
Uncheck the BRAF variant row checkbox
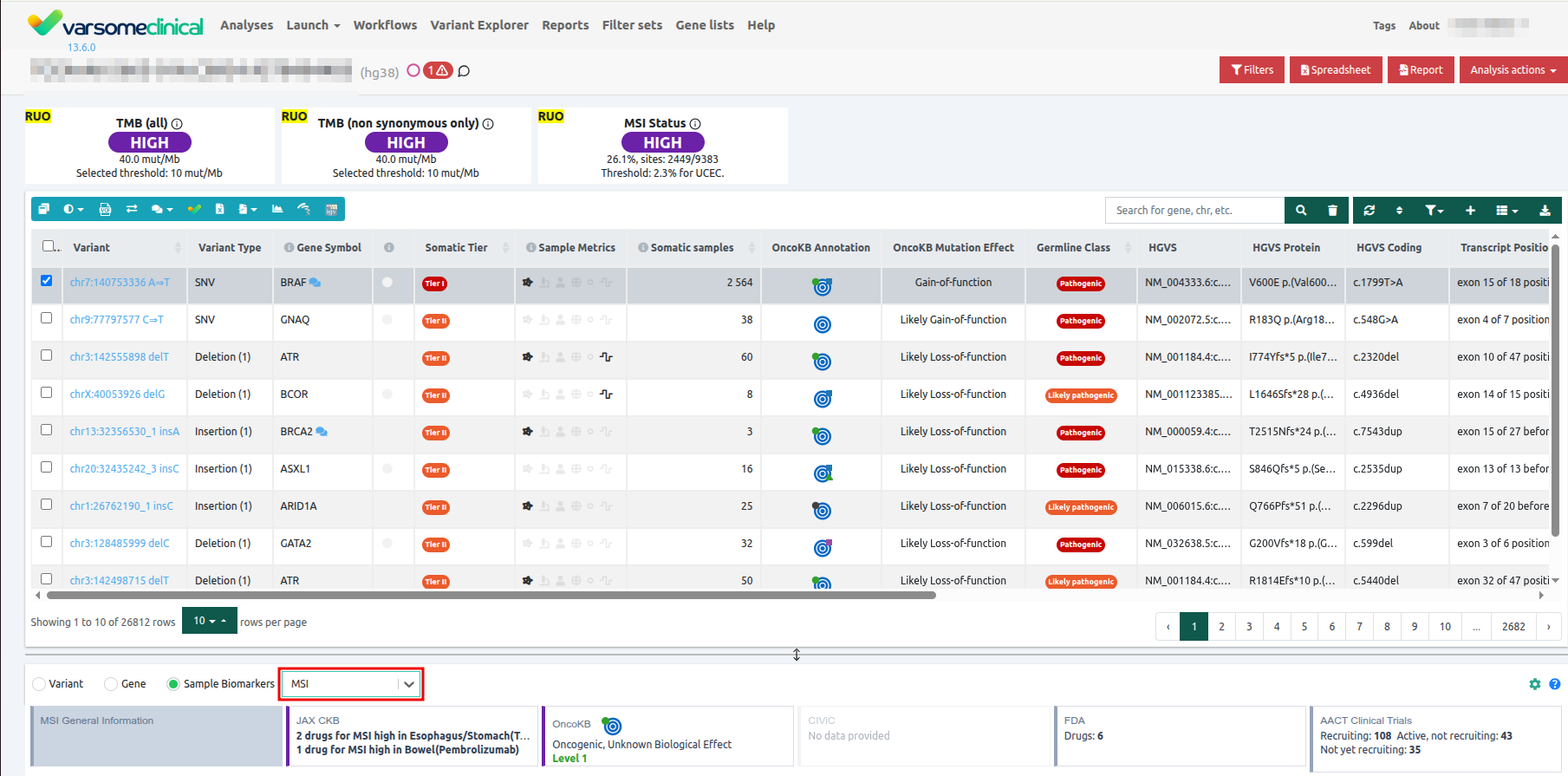47,281
